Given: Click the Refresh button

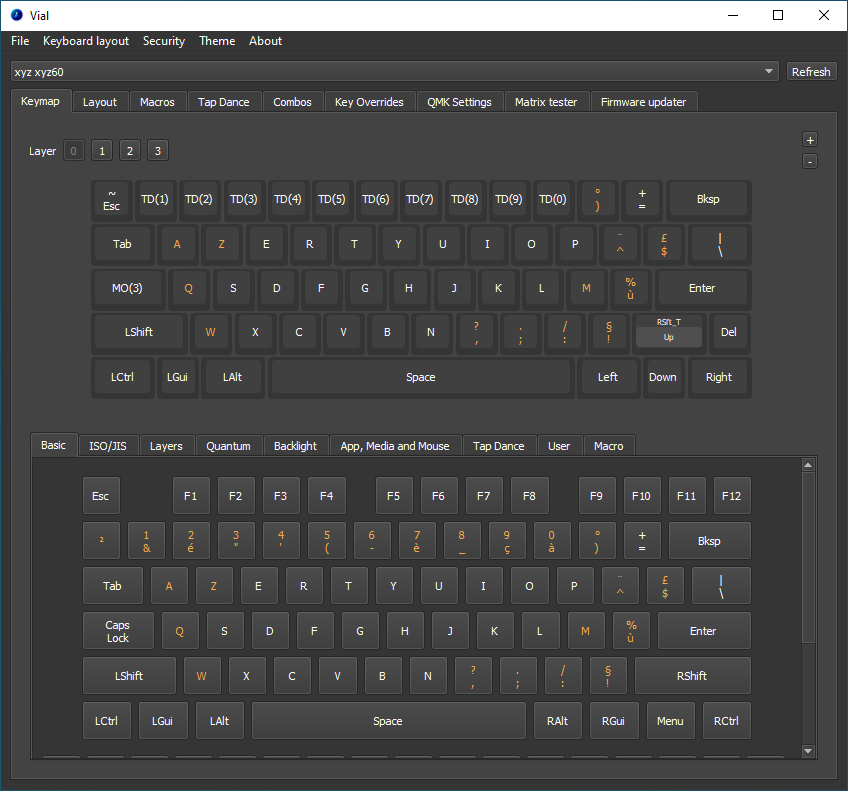Looking at the screenshot, I should tap(811, 72).
